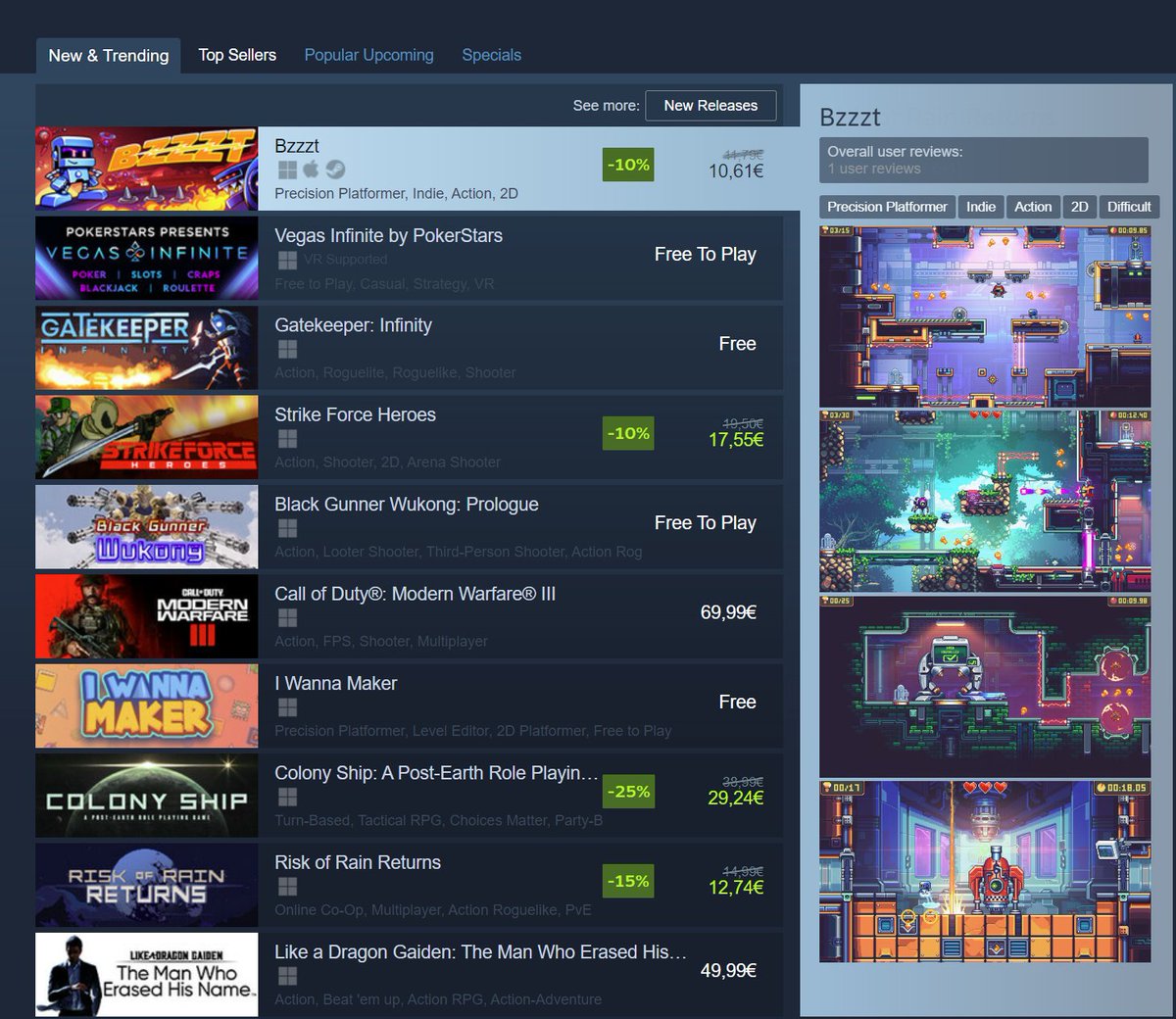Click the Gatekeeper: Infinity title
Screen dimensions: 1176x1019
coord(353,325)
